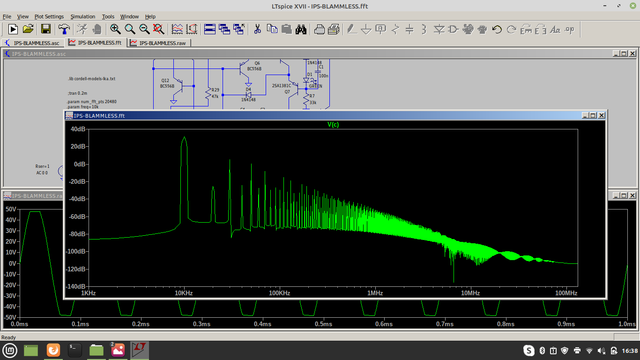The width and height of the screenshot is (640, 360).
Task: Click the Pick Visible Traces icon
Action: [x=177, y=29]
